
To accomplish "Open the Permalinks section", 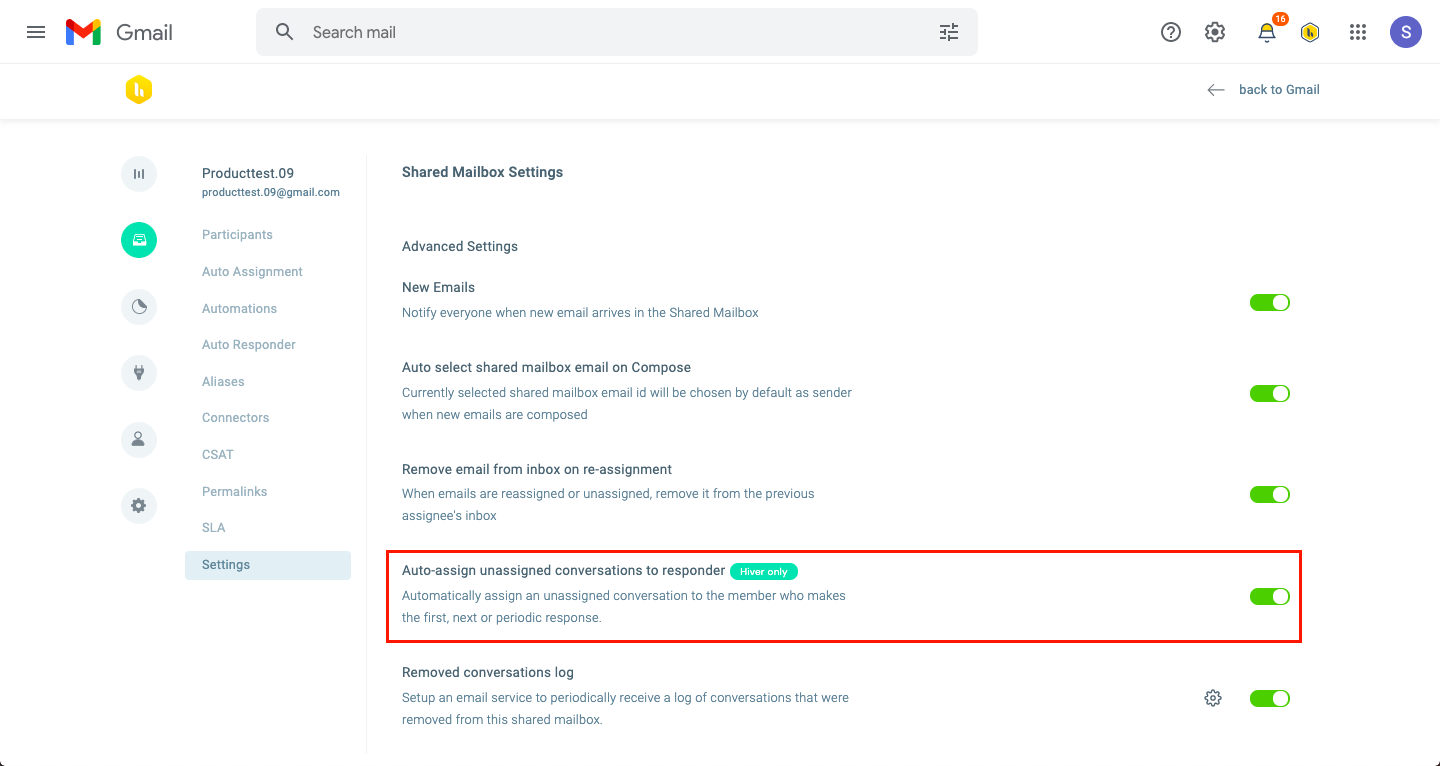I will point(234,492).
